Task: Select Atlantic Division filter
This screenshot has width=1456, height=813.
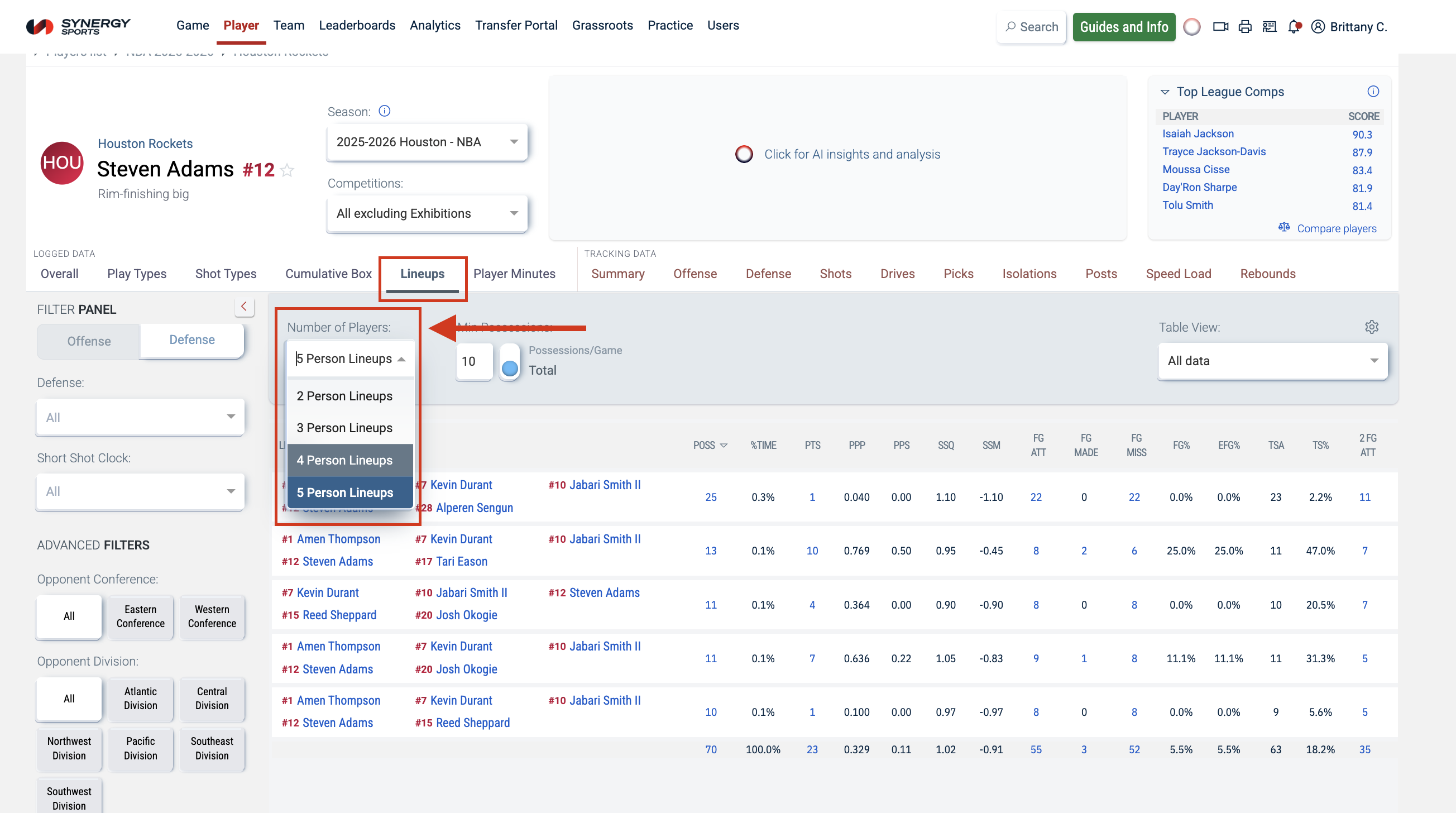Action: pyautogui.click(x=141, y=698)
